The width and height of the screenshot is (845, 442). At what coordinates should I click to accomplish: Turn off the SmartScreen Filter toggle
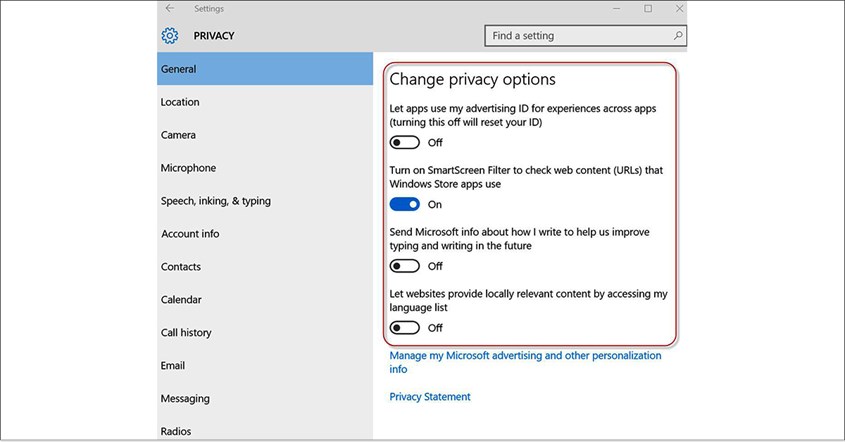[405, 204]
